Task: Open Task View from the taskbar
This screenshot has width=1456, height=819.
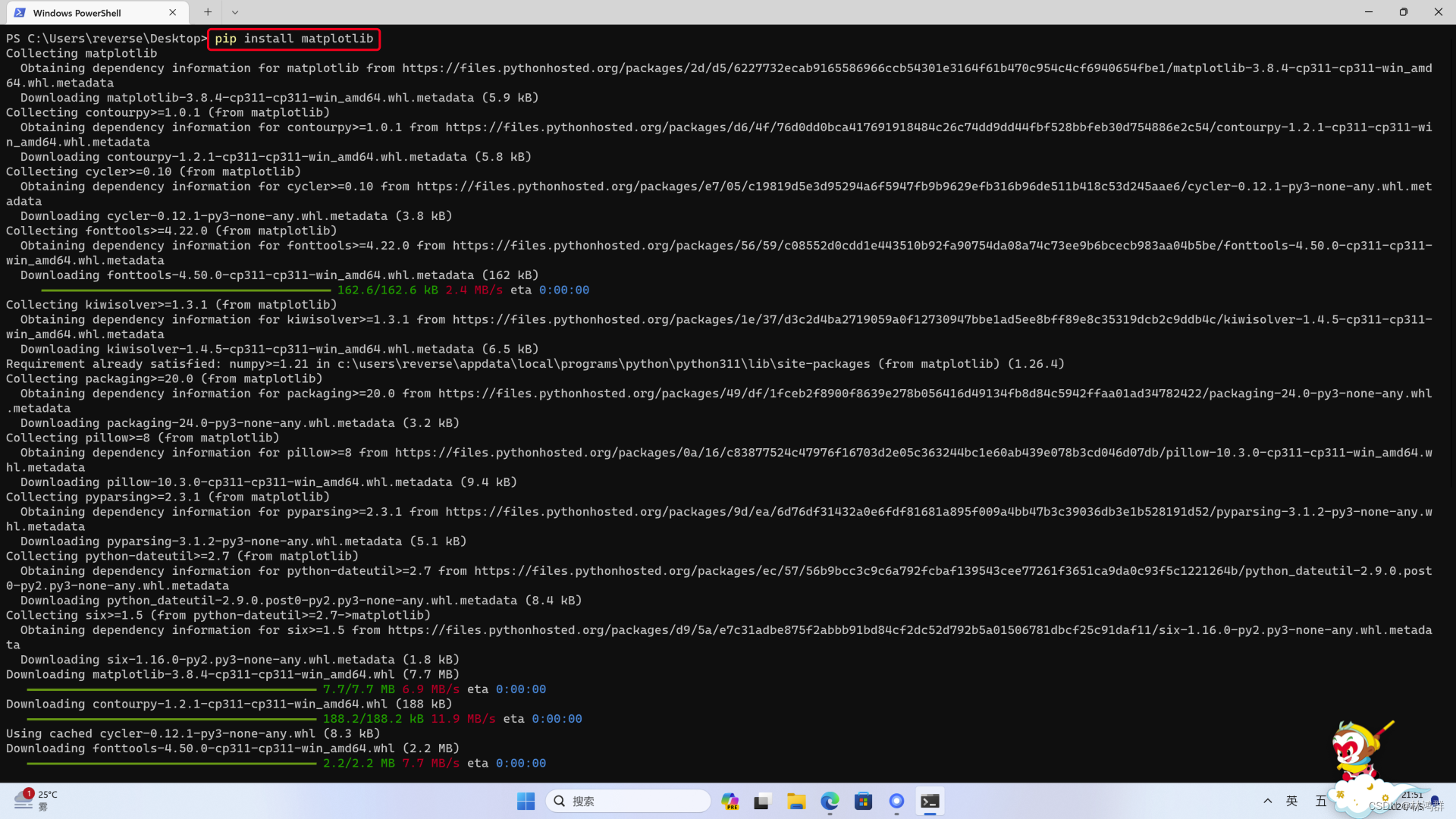Action: point(762,801)
